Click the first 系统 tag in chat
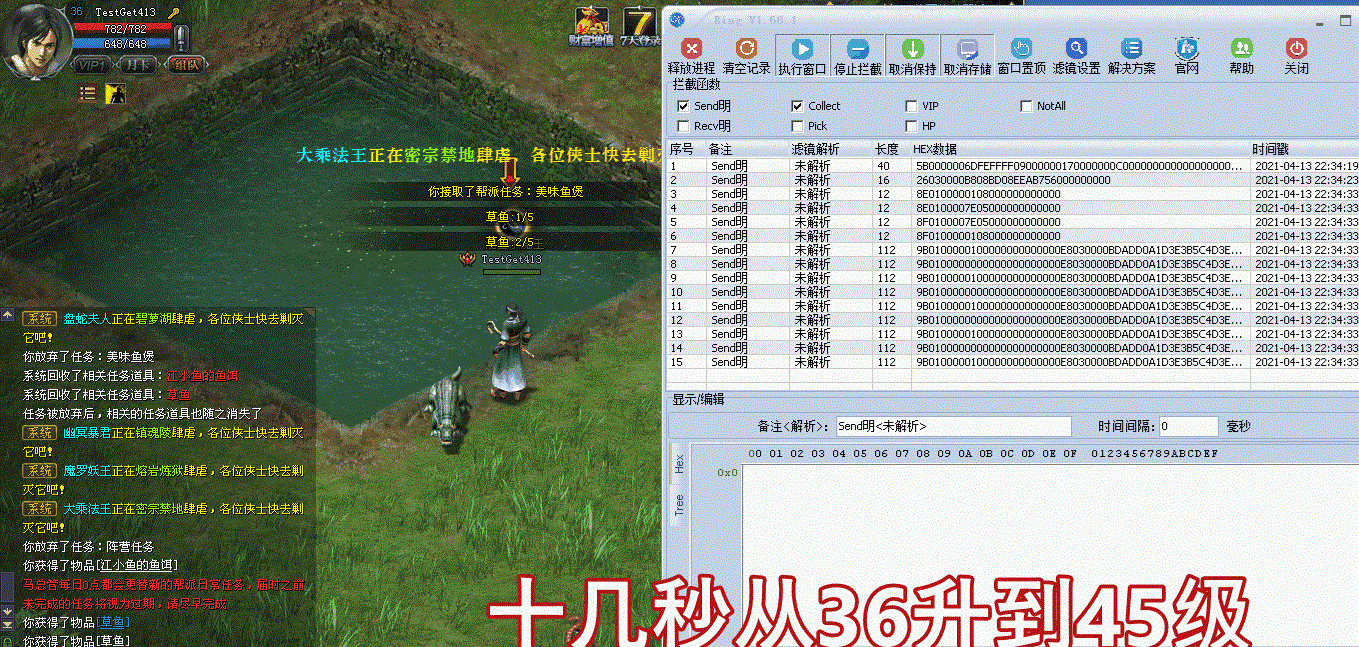1359x647 pixels. pyautogui.click(x=40, y=318)
